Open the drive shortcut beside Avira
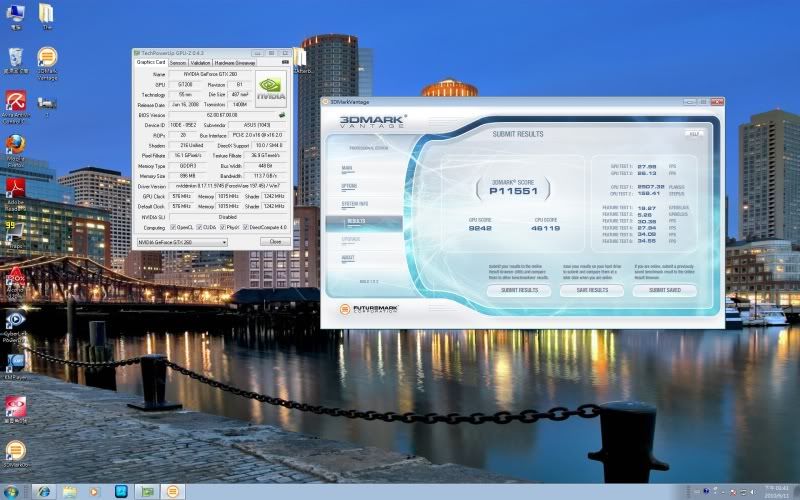Image resolution: width=800 pixels, height=500 pixels. click(46, 106)
